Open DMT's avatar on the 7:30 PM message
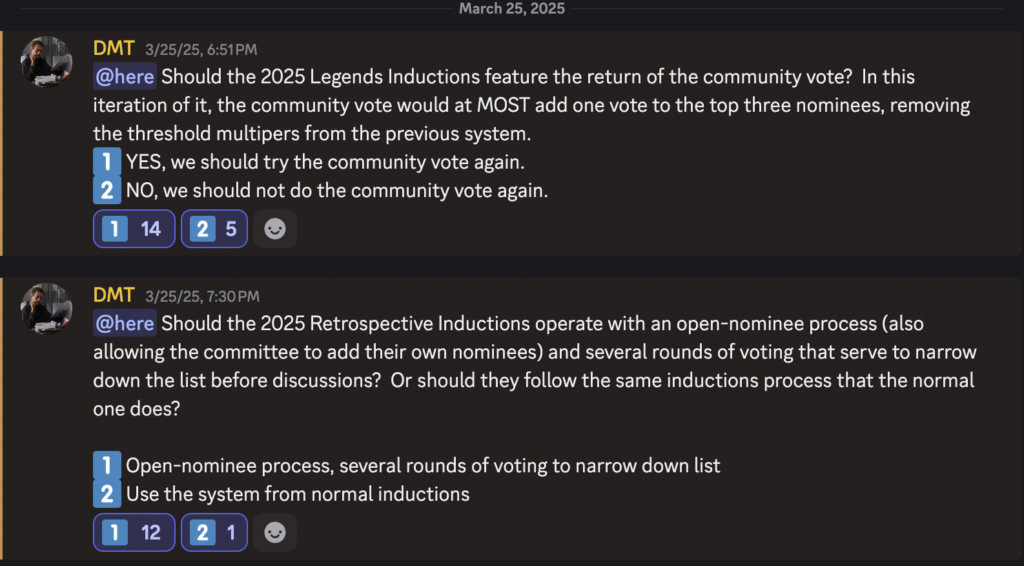 point(46,308)
